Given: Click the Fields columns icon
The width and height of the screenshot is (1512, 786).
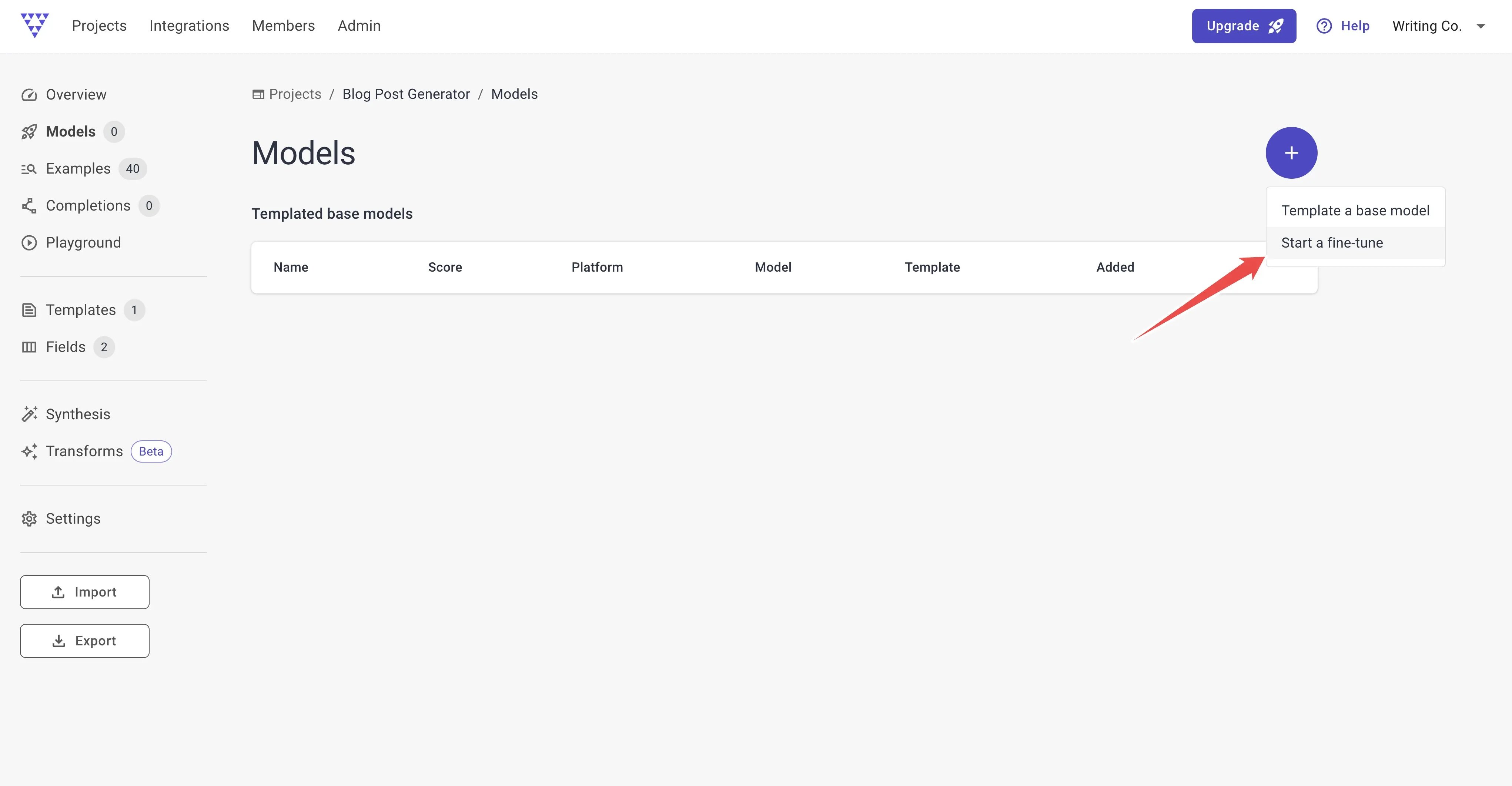Looking at the screenshot, I should 29,347.
